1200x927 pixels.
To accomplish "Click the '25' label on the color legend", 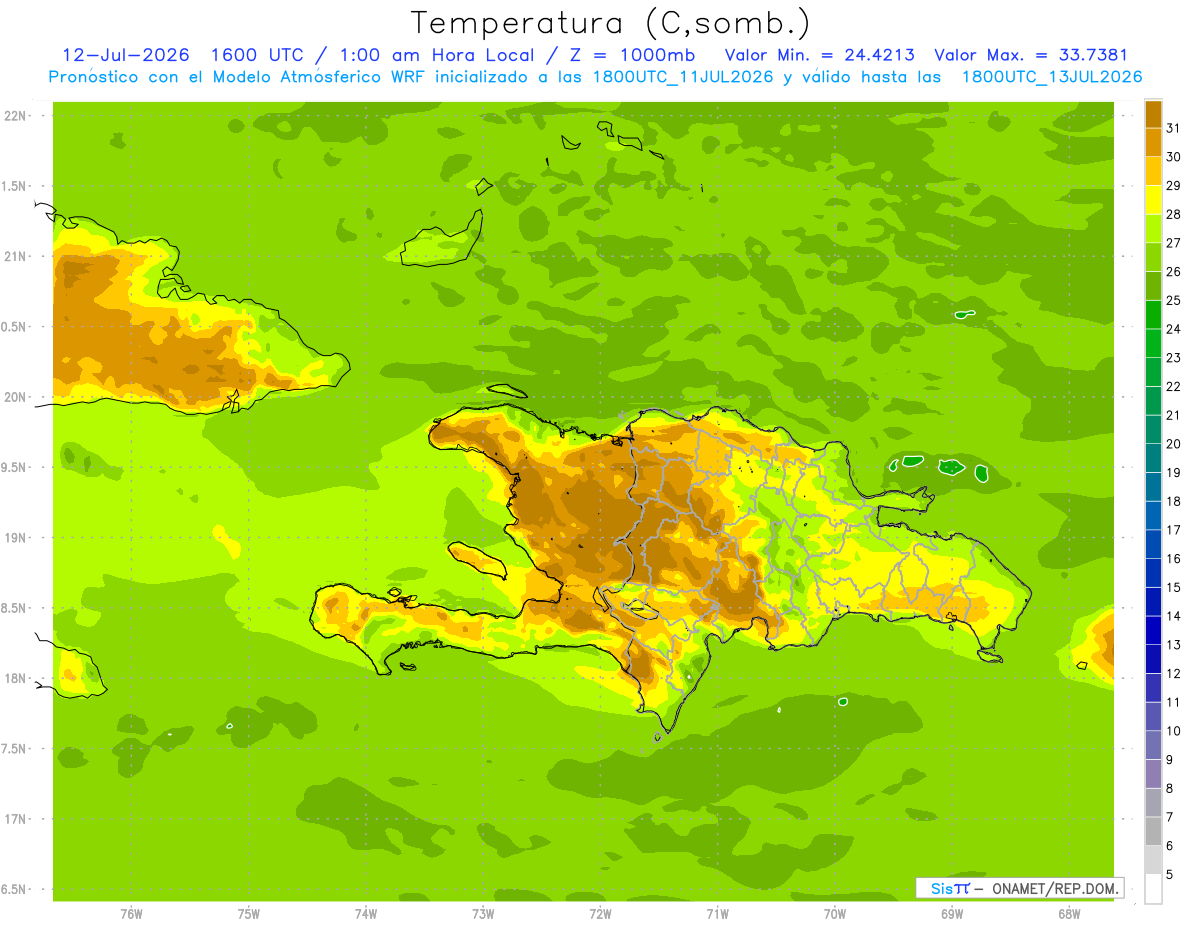I will (x=1174, y=300).
